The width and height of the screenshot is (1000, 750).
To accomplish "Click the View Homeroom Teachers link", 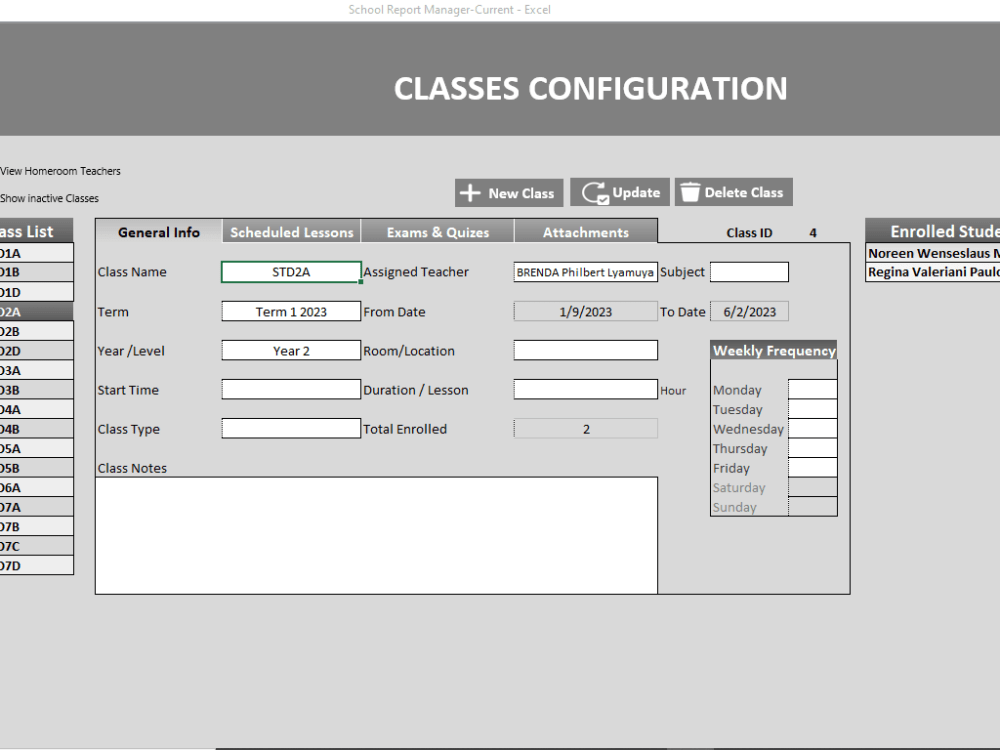I will [60, 171].
